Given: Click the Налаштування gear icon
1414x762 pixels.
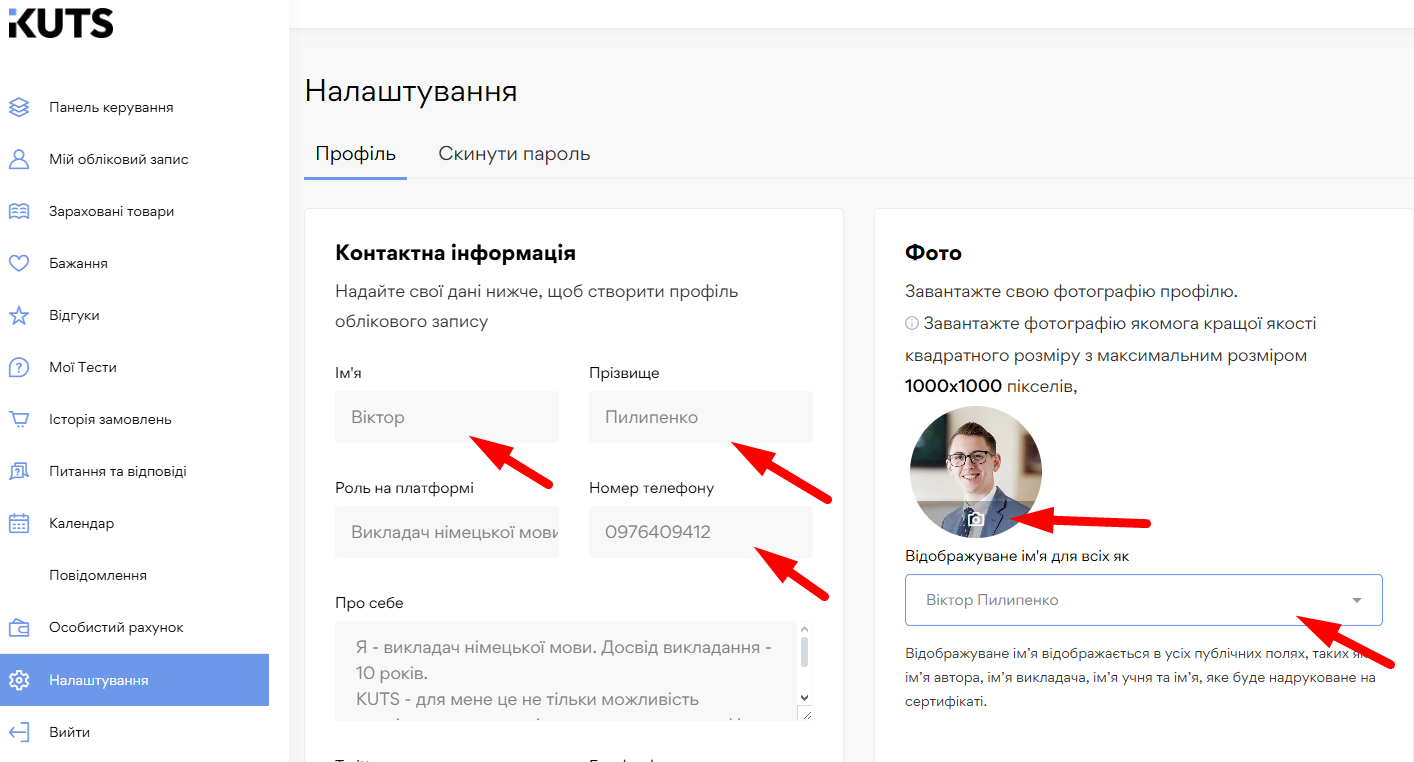Looking at the screenshot, I should click(x=20, y=678).
